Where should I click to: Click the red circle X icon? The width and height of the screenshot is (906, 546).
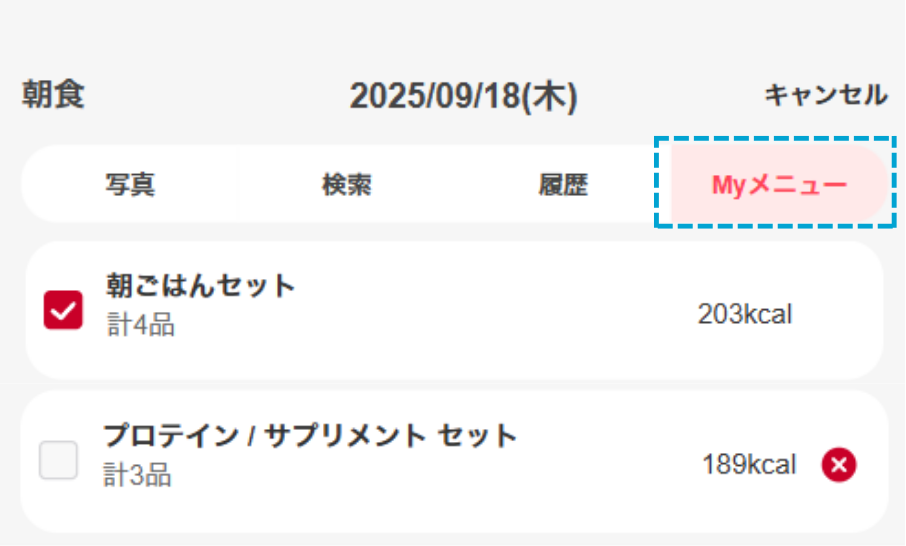point(839,465)
